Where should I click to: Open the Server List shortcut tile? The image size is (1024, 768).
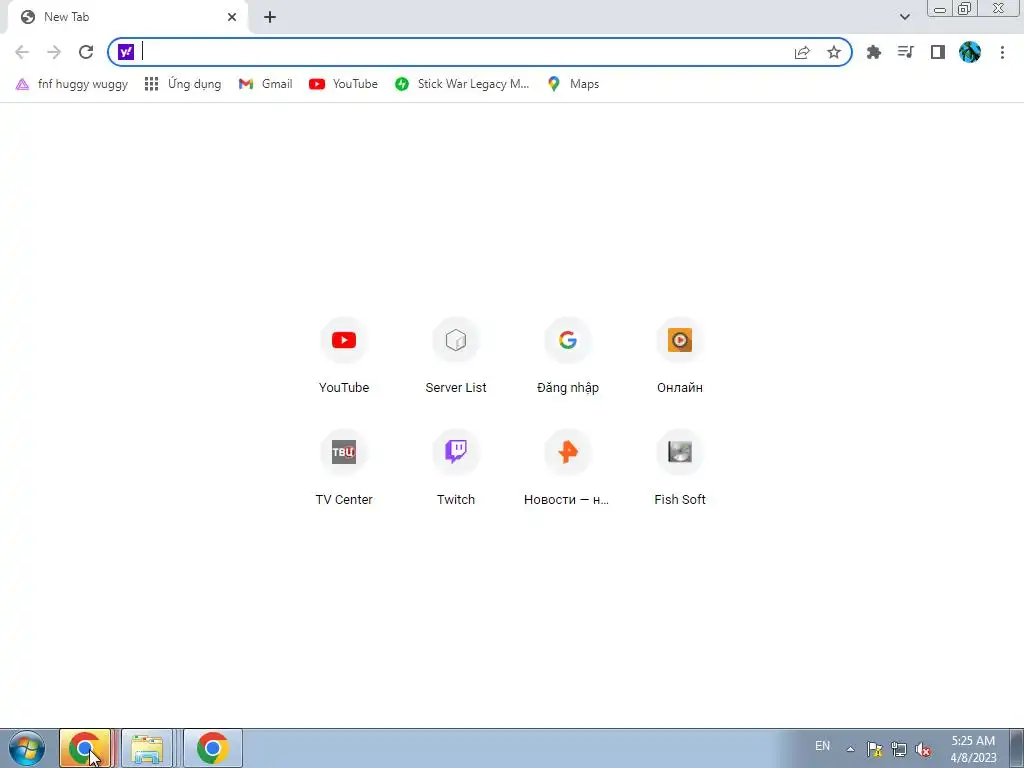coord(456,355)
